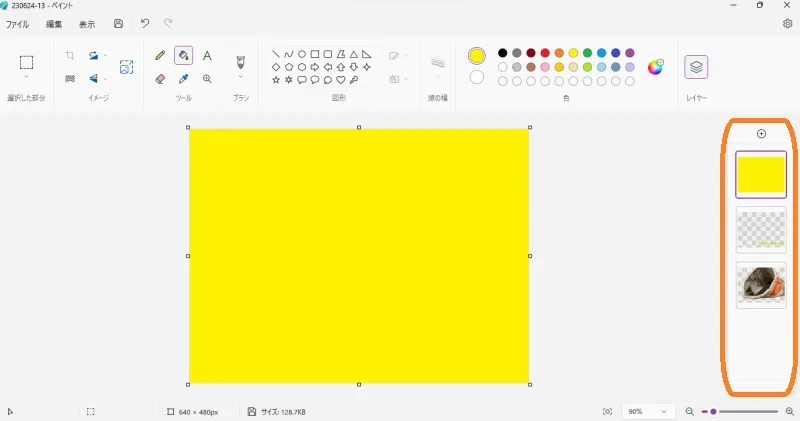The width and height of the screenshot is (800, 421).
Task: Click the Save icon in the title bar
Action: coord(119,23)
